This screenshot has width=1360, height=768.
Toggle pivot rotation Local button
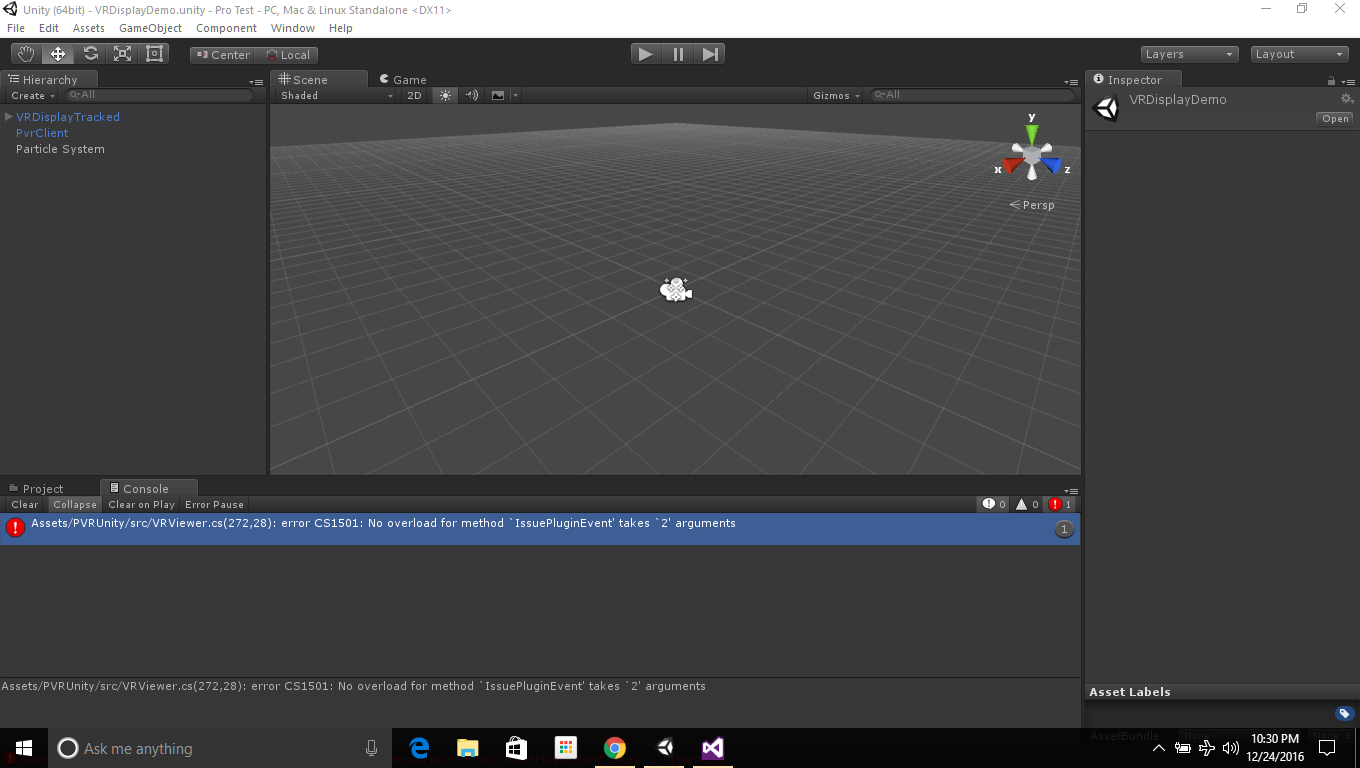(288, 55)
